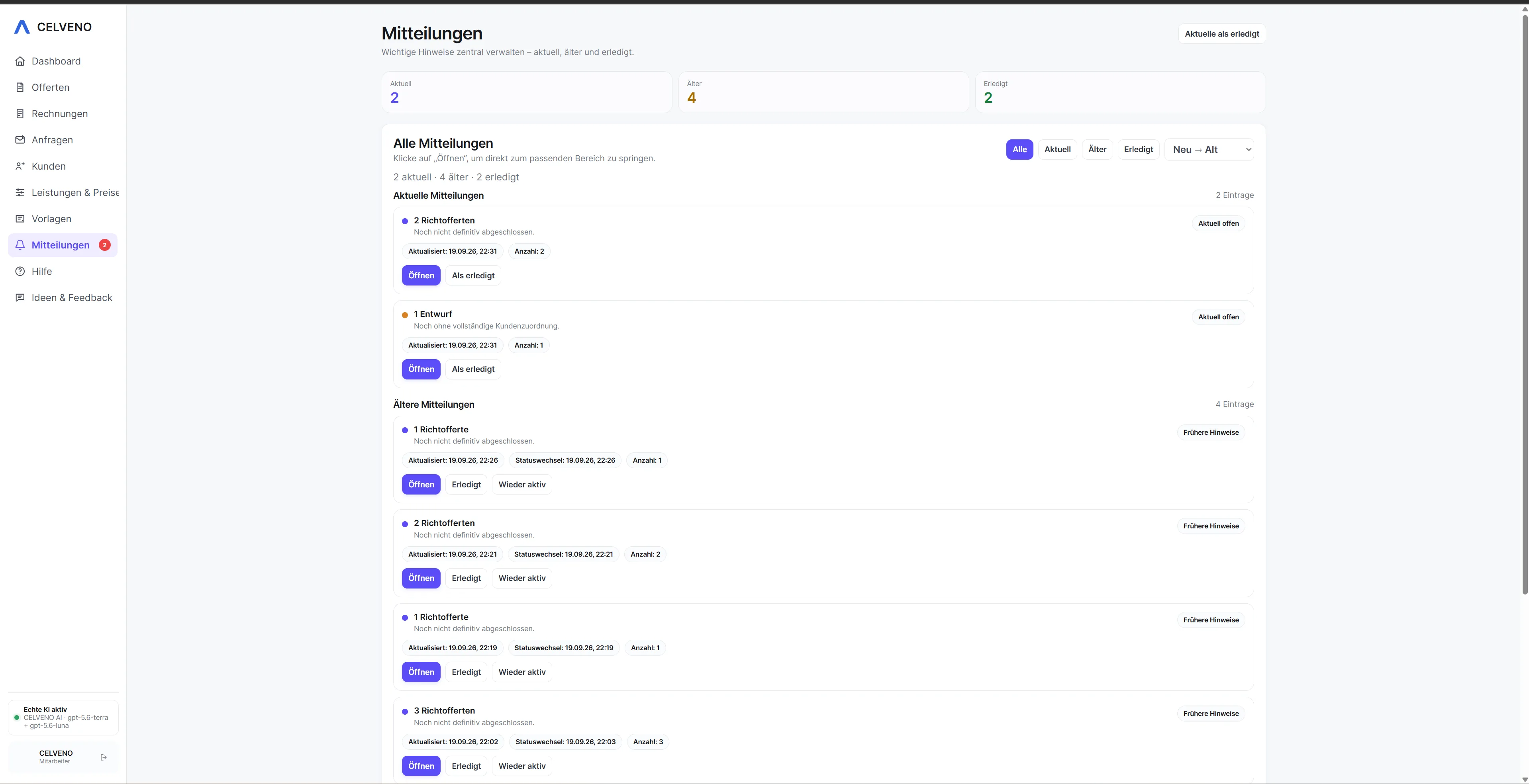This screenshot has width=1529, height=784.
Task: Select the Aktuell filter tab
Action: pos(1057,149)
